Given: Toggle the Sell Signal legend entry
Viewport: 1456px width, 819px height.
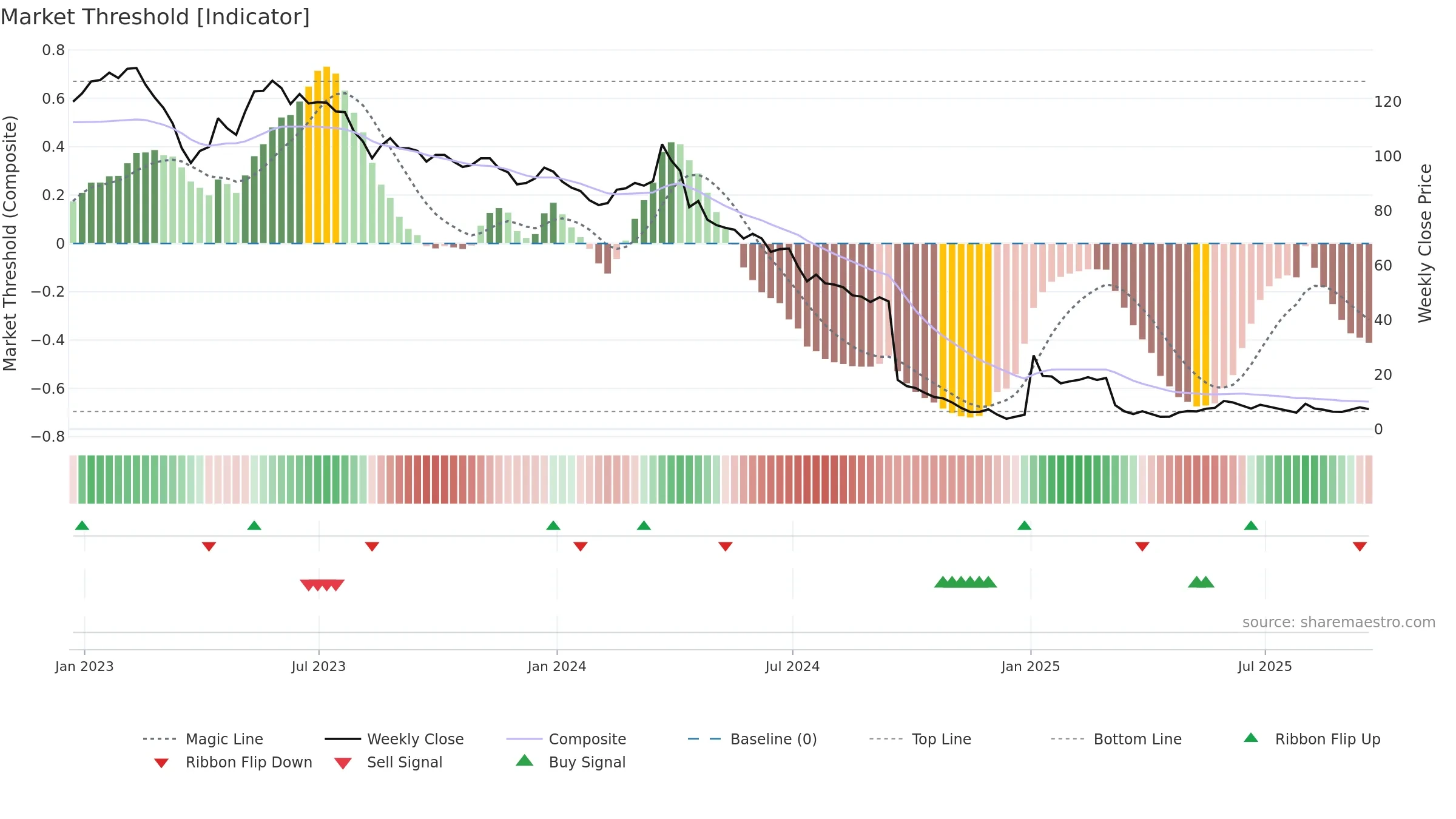Looking at the screenshot, I should click(x=388, y=762).
